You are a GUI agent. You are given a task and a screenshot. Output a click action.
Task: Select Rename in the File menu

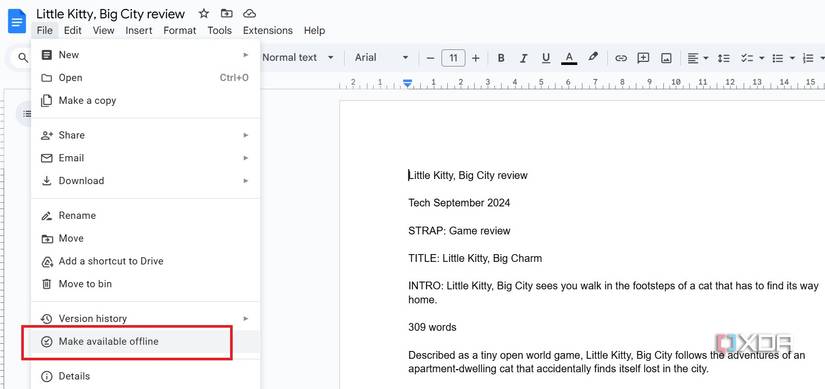[x=145, y=215]
